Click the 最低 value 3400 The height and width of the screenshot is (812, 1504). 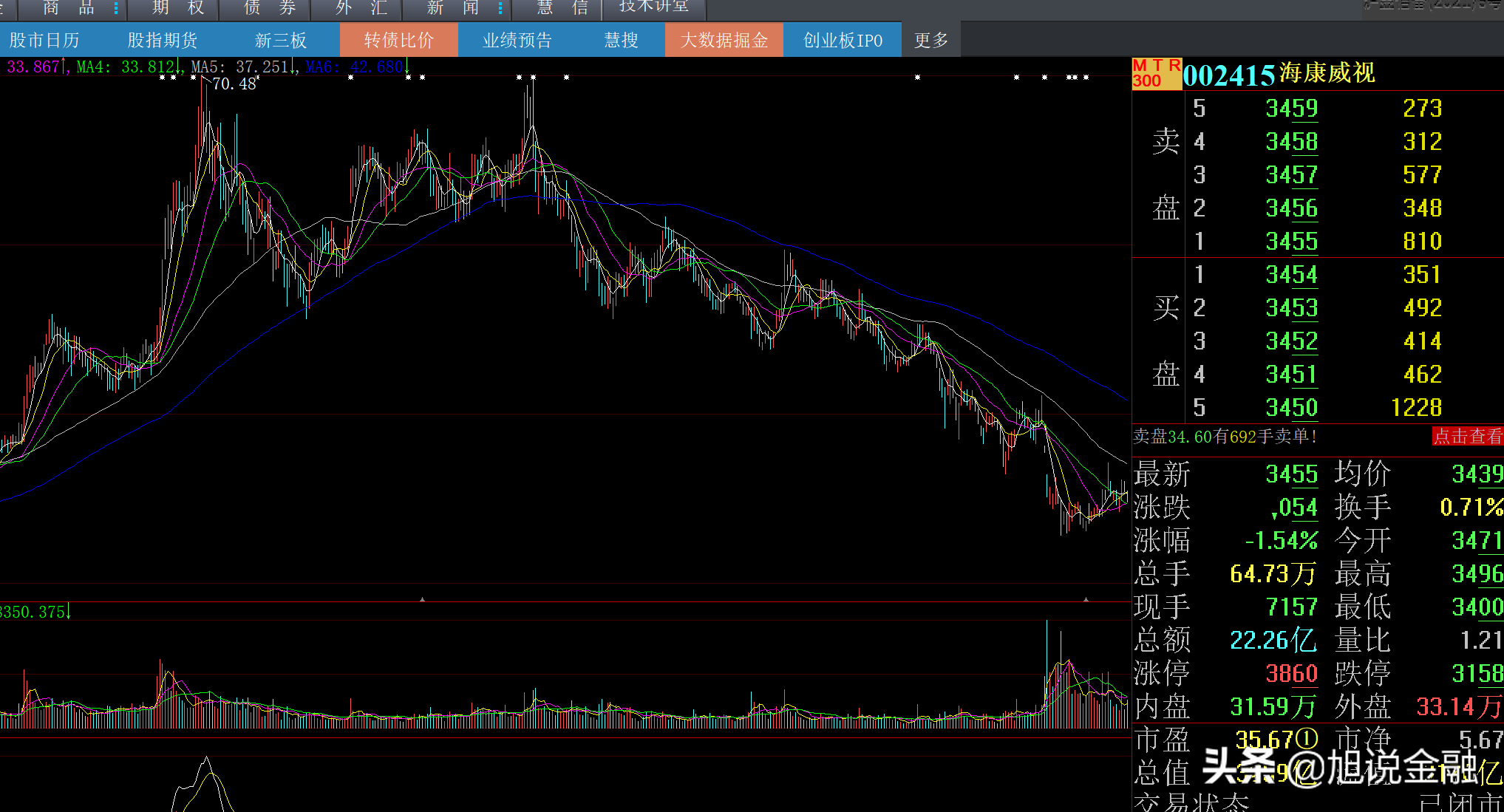[1477, 607]
